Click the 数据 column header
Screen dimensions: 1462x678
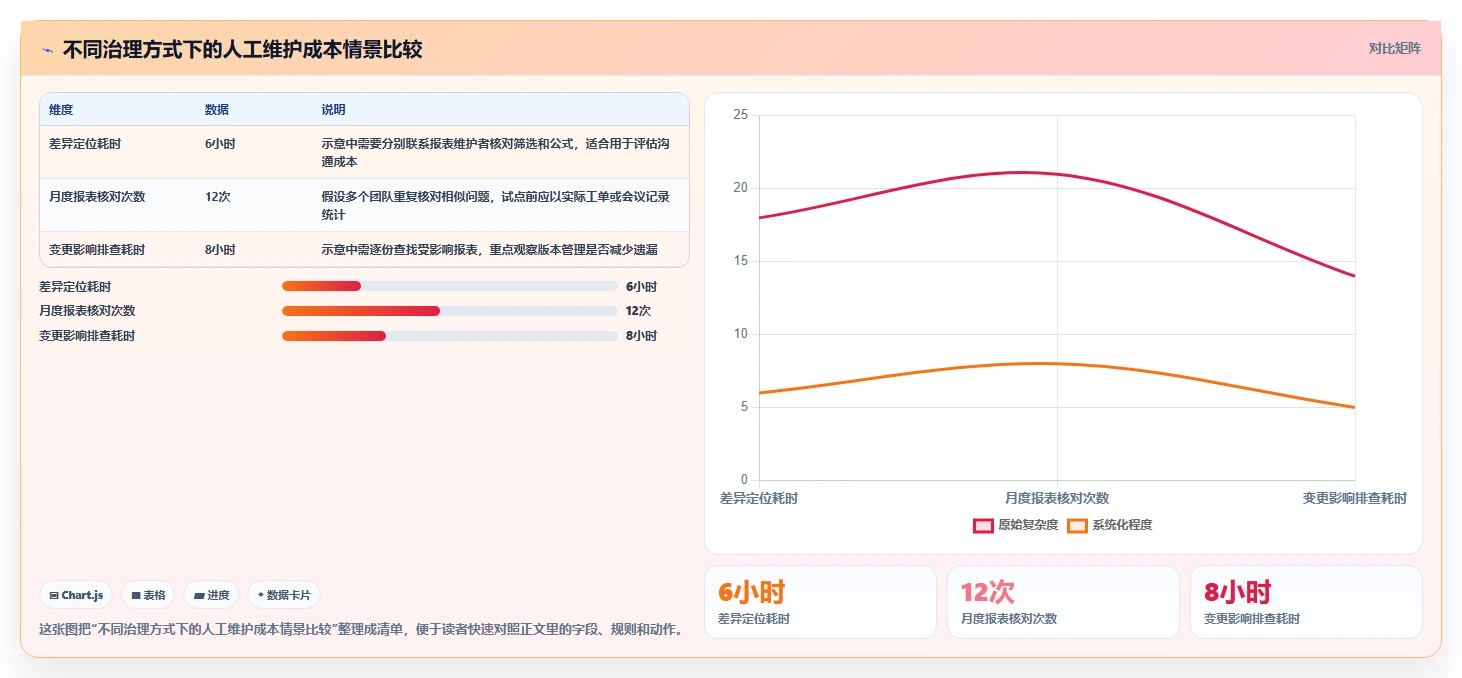point(217,110)
